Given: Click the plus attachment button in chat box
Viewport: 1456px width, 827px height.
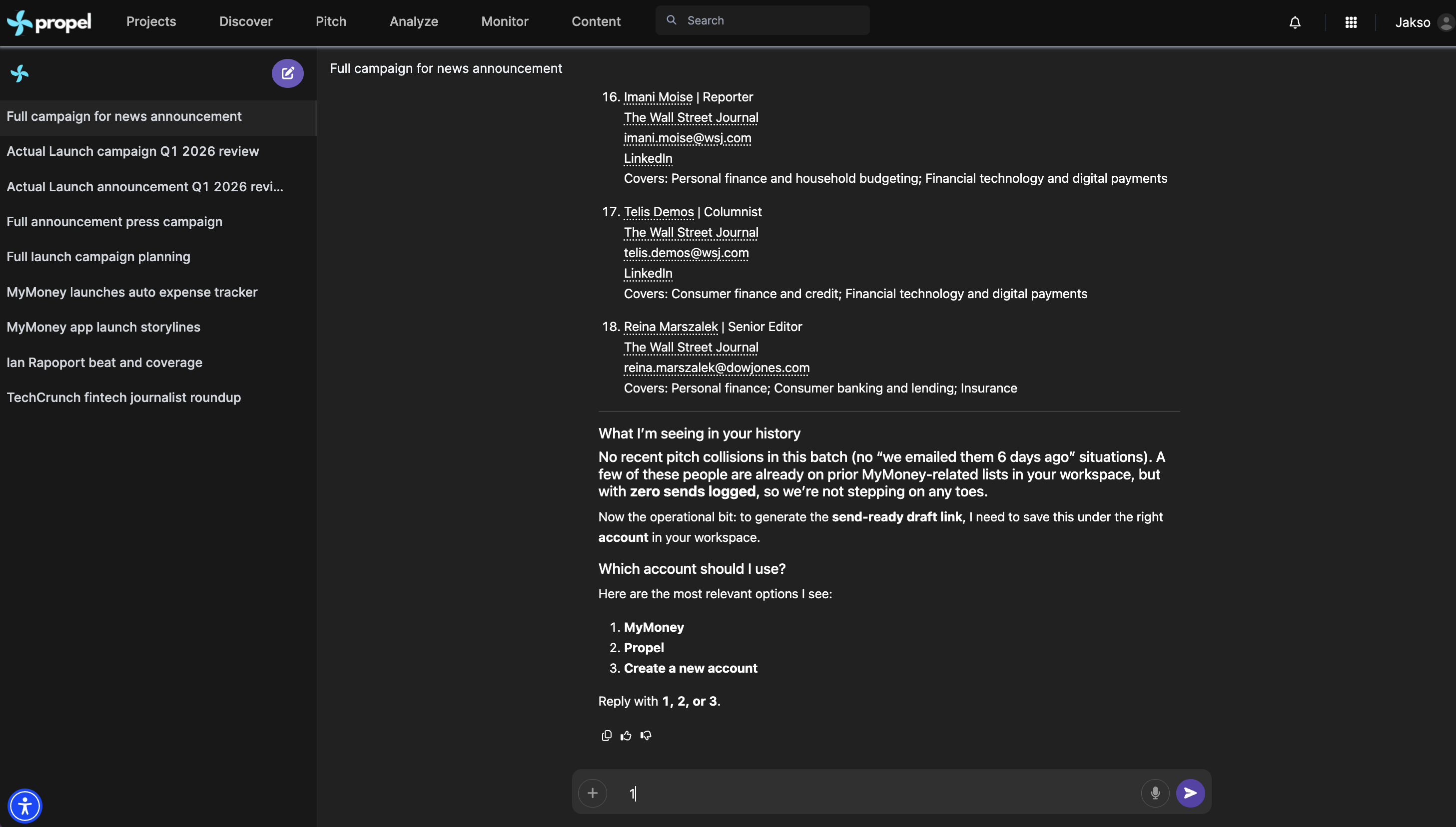Looking at the screenshot, I should click(592, 793).
